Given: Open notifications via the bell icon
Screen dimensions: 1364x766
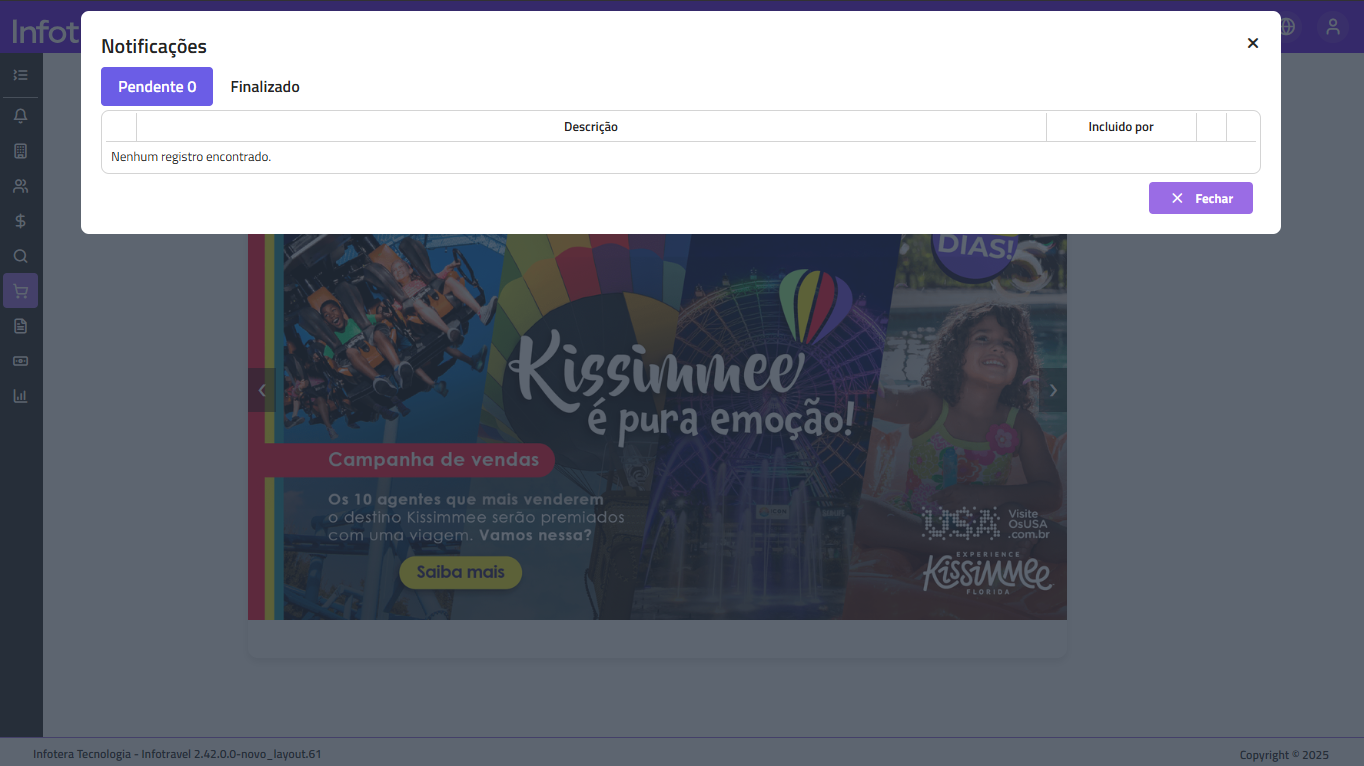Looking at the screenshot, I should tap(20, 116).
